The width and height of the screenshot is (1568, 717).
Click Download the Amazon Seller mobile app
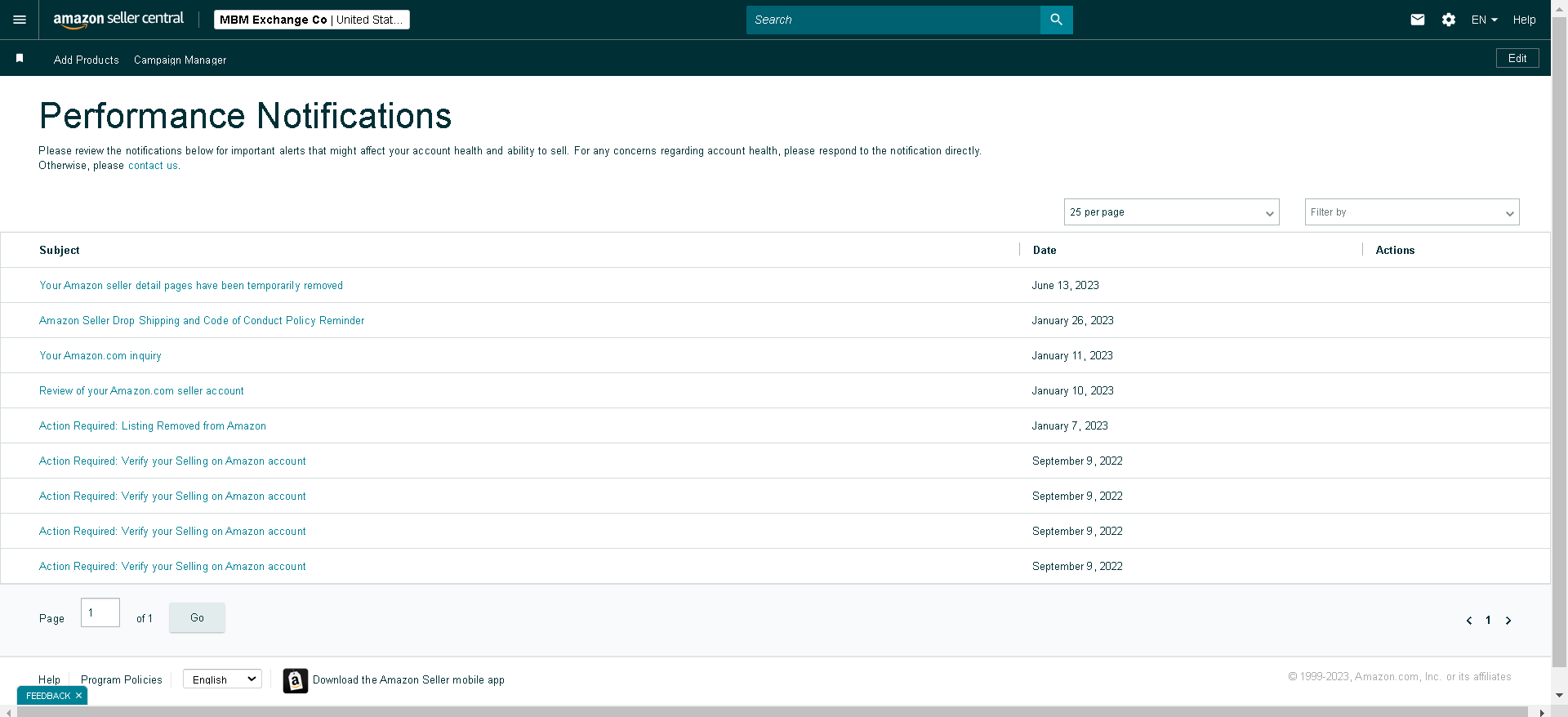(x=408, y=679)
